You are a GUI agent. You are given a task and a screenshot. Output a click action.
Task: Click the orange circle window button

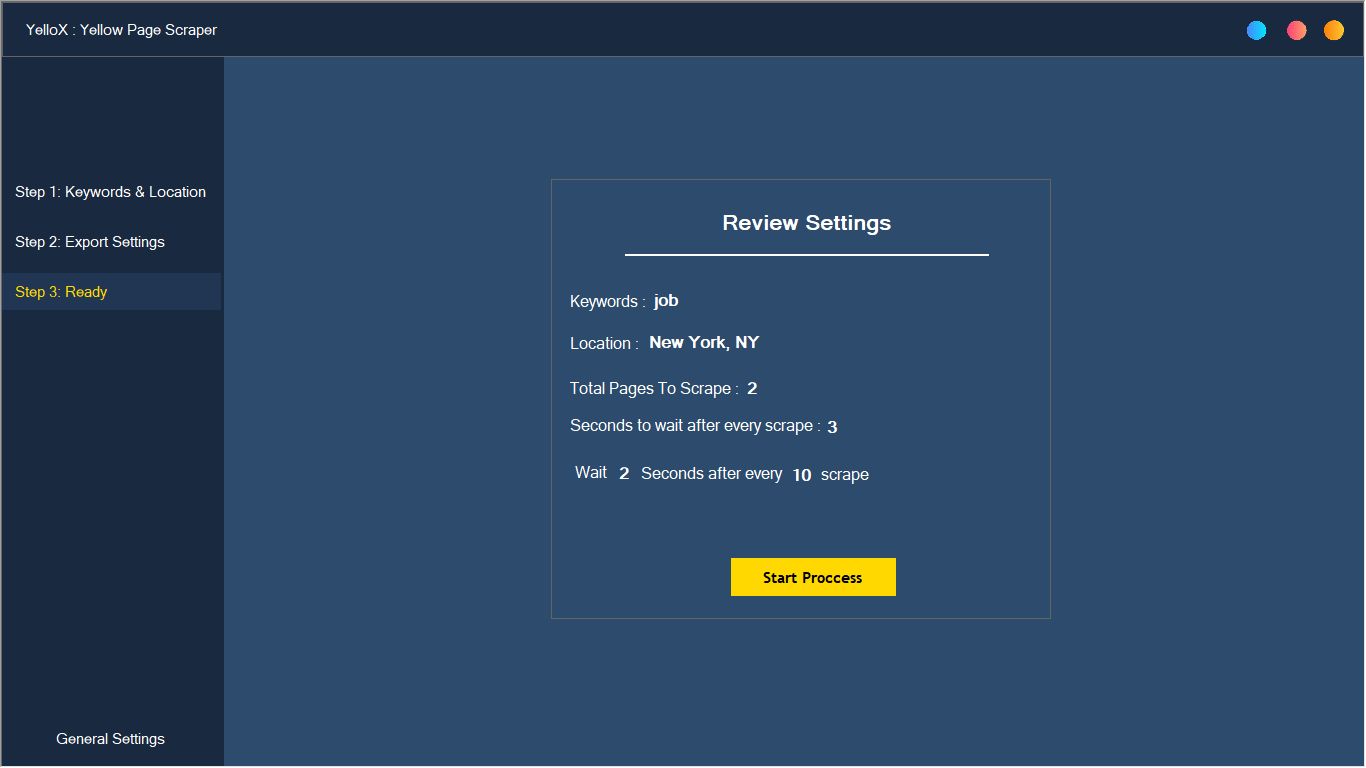pyautogui.click(x=1333, y=31)
